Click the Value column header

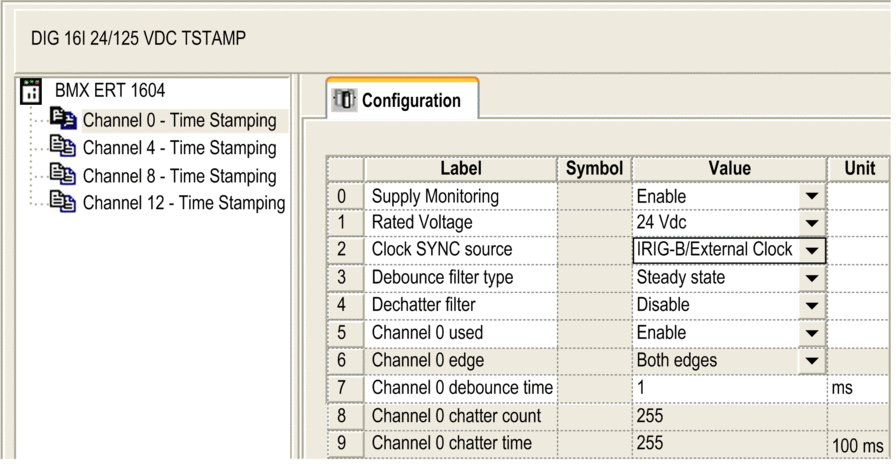point(729,168)
